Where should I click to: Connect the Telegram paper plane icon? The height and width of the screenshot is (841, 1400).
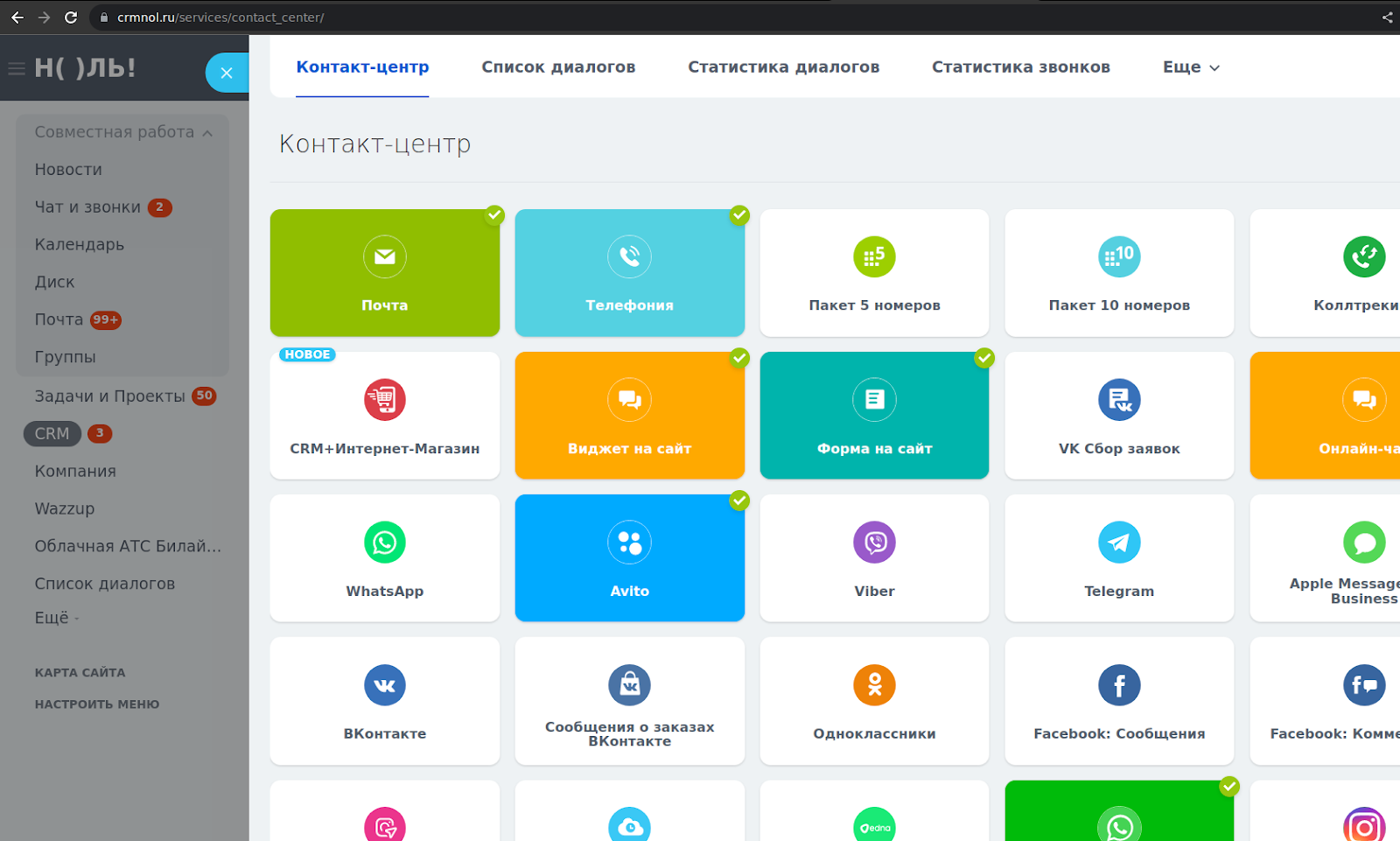tap(1119, 543)
